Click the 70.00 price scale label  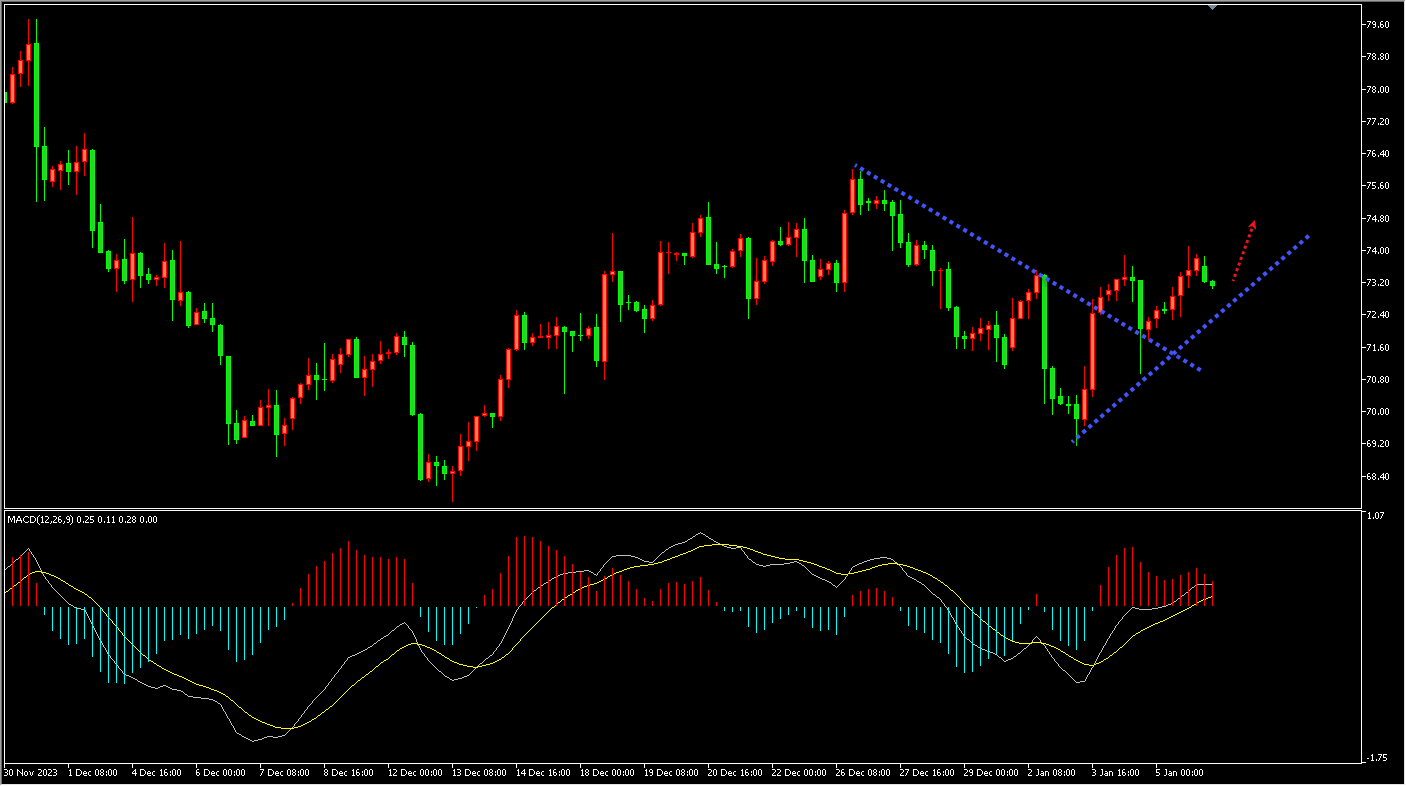tap(1376, 412)
